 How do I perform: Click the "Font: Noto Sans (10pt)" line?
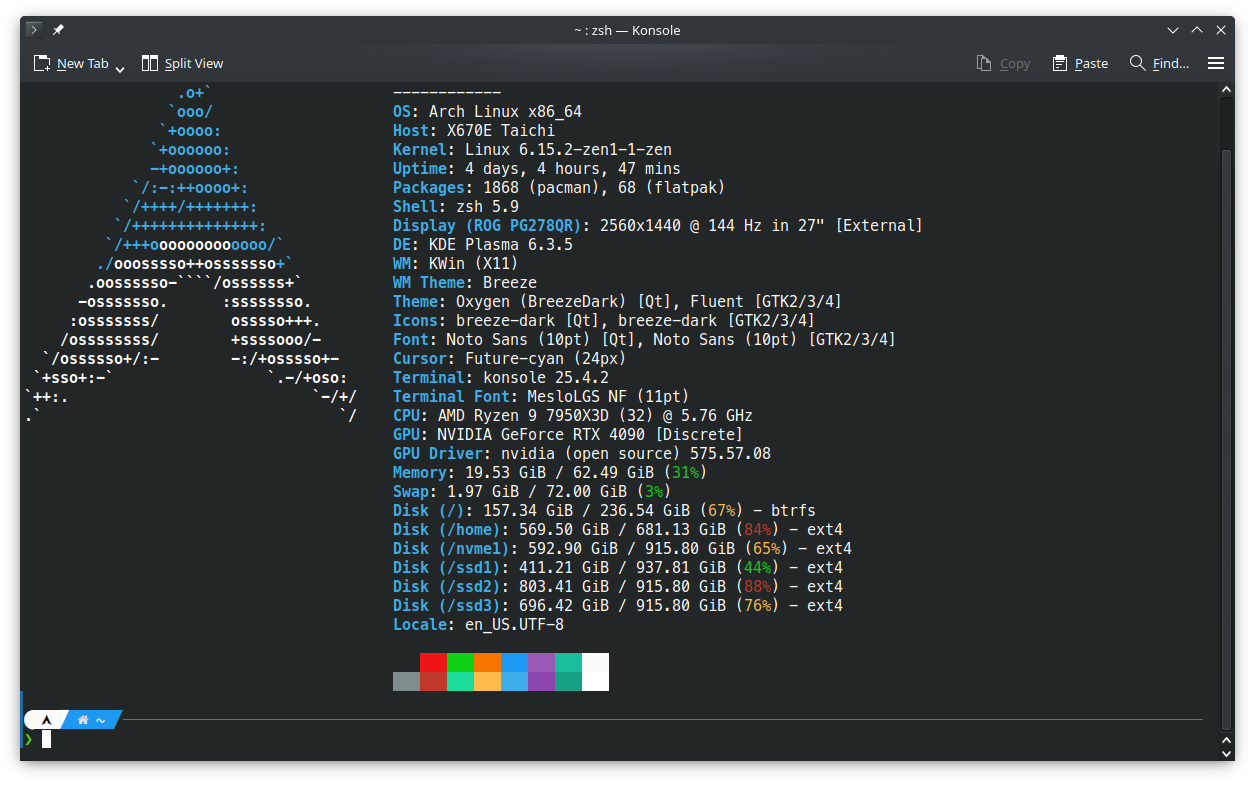(645, 339)
